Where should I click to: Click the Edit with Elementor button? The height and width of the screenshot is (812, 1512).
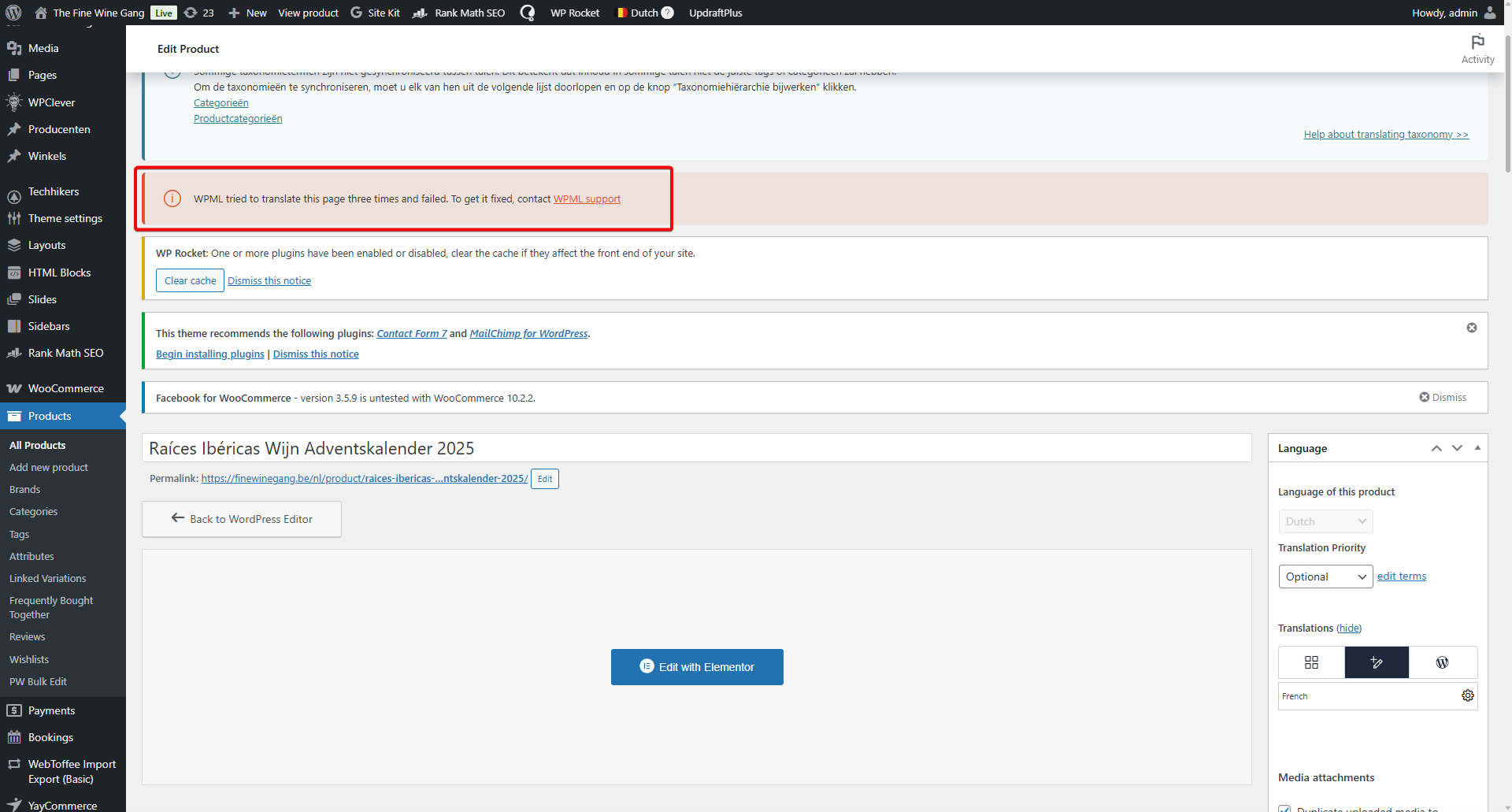pyautogui.click(x=697, y=667)
